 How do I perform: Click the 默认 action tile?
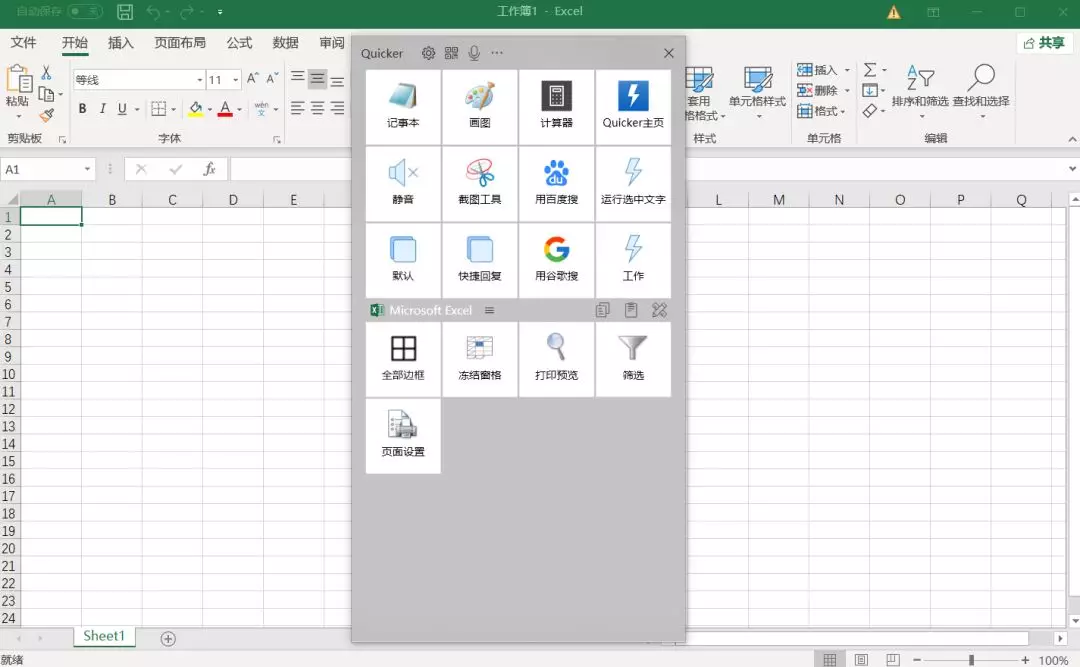coord(403,260)
